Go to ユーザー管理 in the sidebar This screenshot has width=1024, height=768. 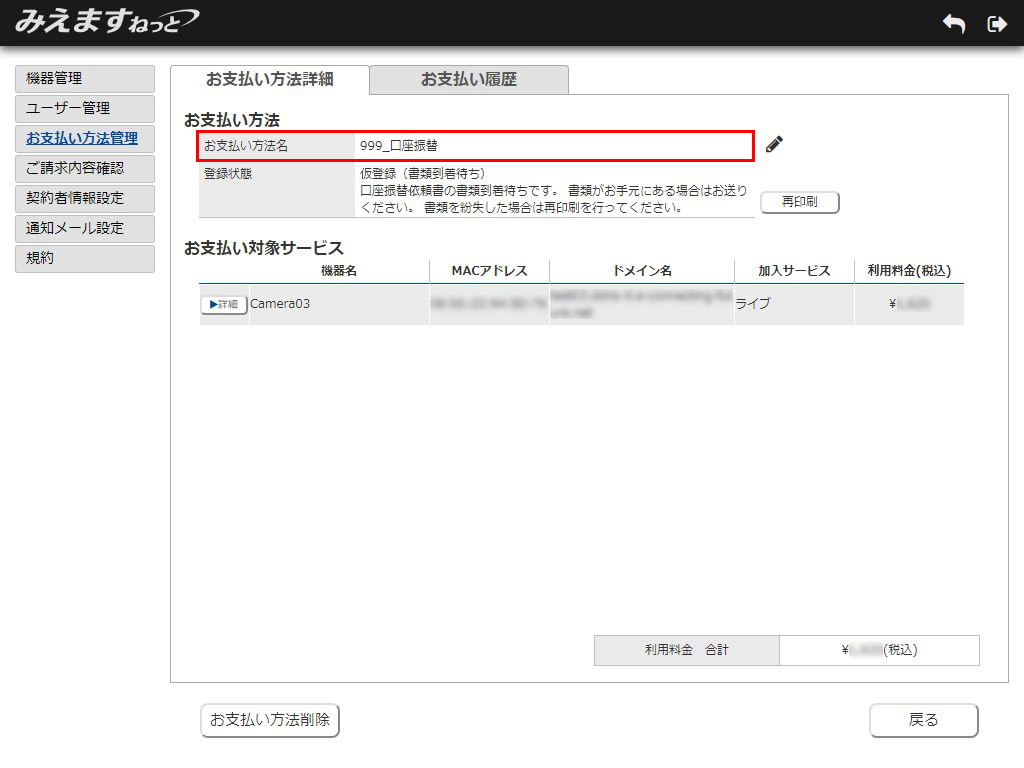pyautogui.click(x=85, y=108)
